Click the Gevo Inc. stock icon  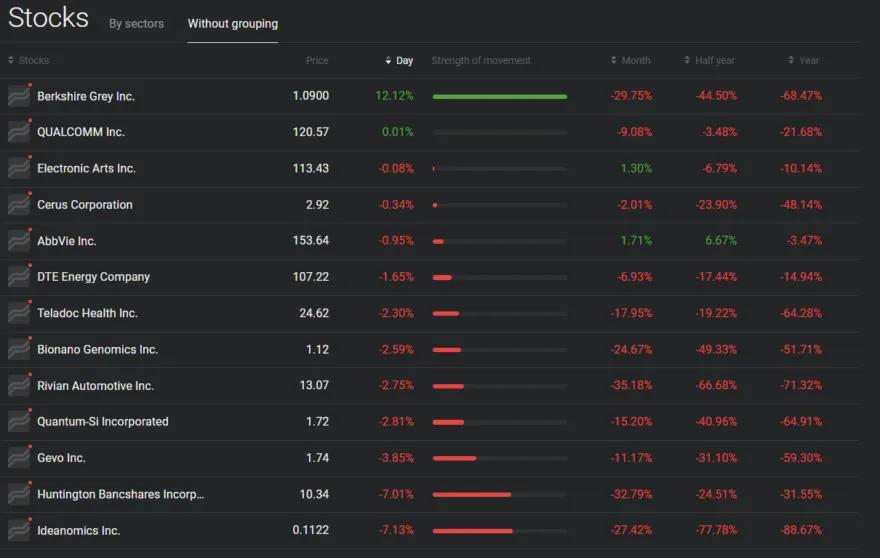pyautogui.click(x=19, y=458)
